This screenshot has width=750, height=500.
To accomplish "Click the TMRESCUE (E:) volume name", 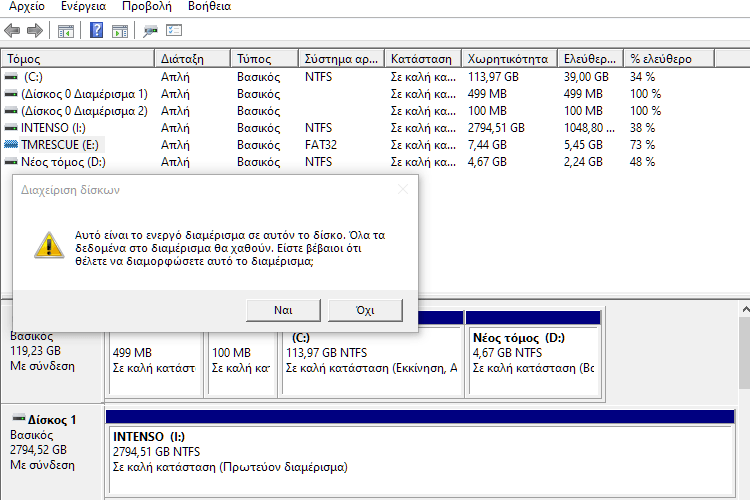I will 60,144.
